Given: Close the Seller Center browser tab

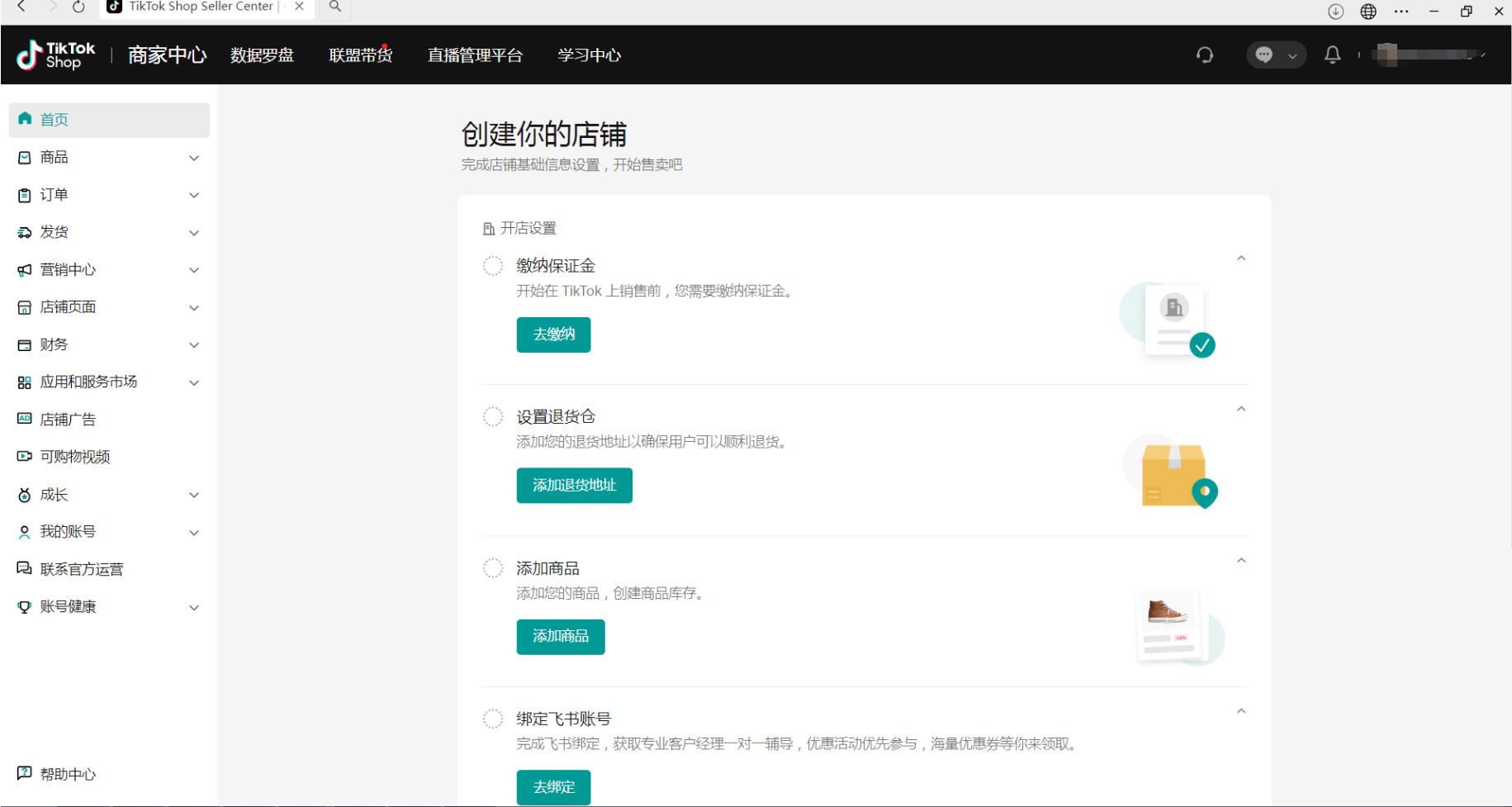Looking at the screenshot, I should (x=300, y=7).
